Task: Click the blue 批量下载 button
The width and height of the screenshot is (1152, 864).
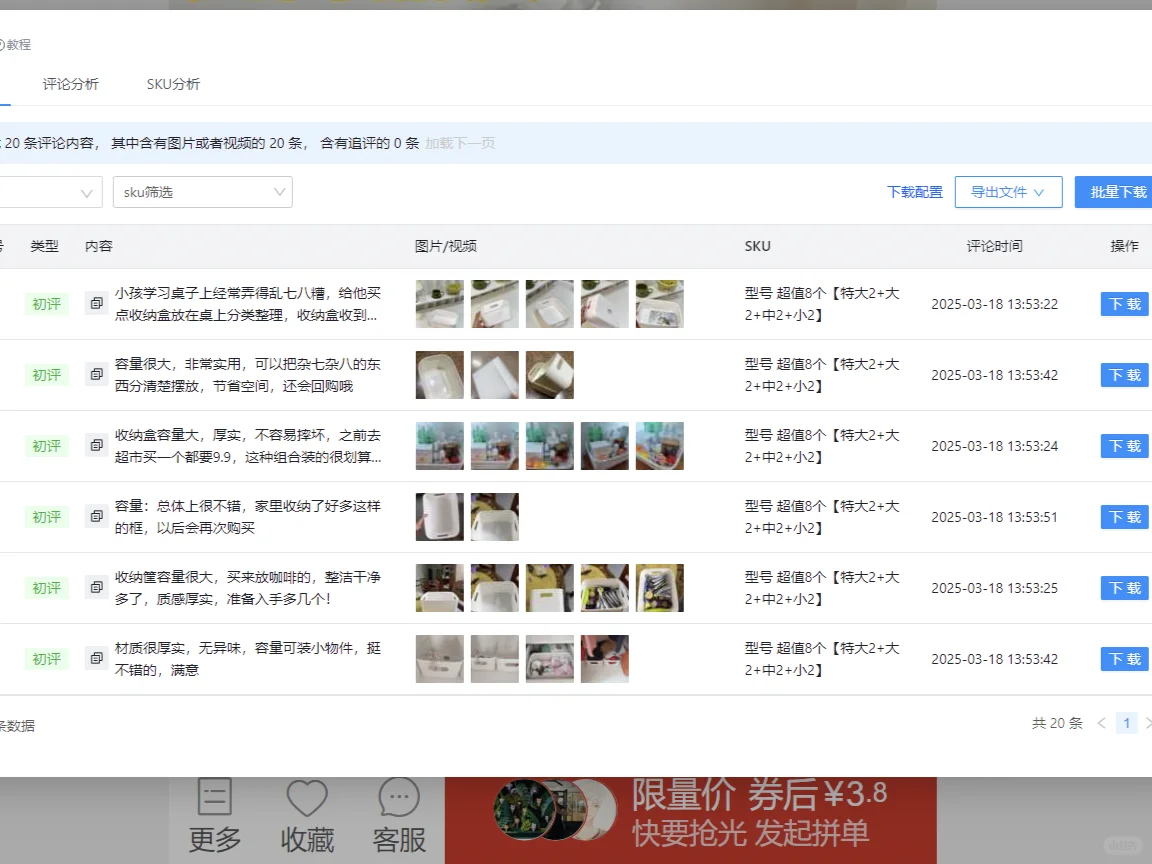Action: tap(1122, 192)
